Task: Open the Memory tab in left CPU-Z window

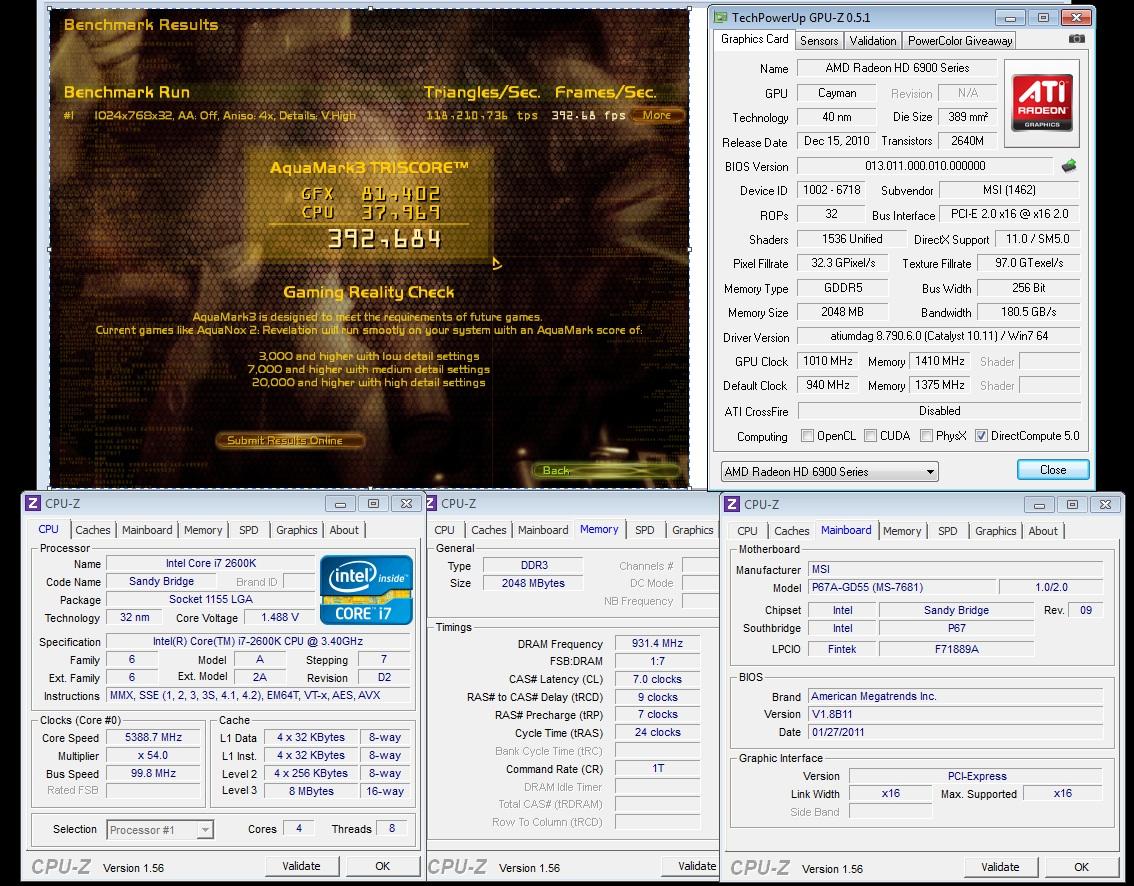Action: coord(202,529)
